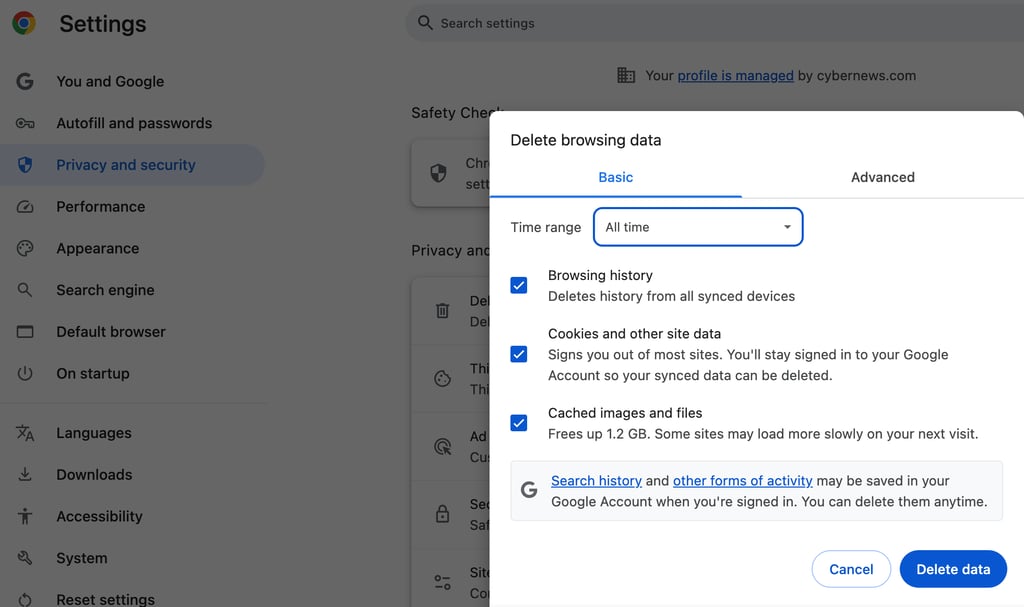This screenshot has height=607, width=1024.
Task: Click the padlock icon in the privacy list
Action: 442,514
